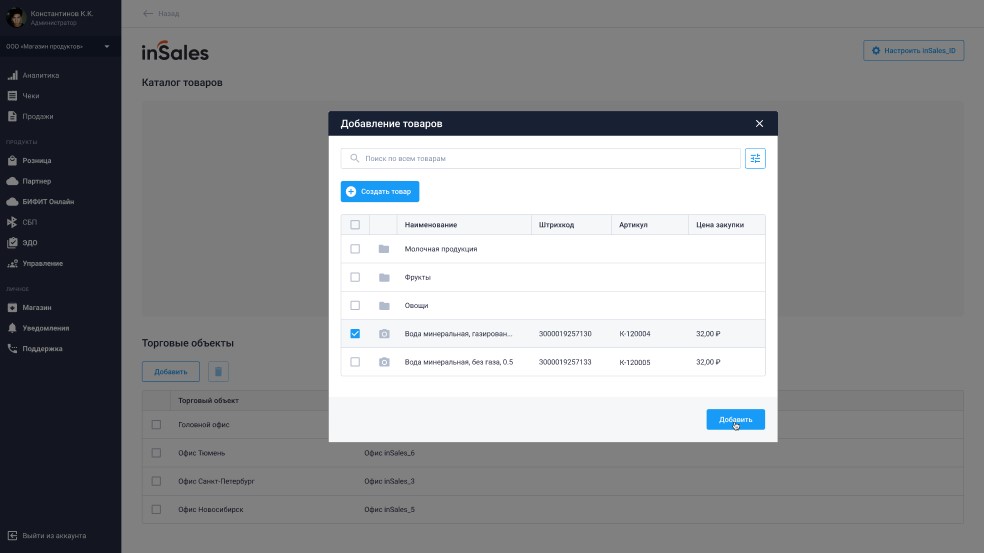The image size is (984, 553).
Task: Check the Офис Санкт-Петербург checkbox
Action: pos(156,481)
